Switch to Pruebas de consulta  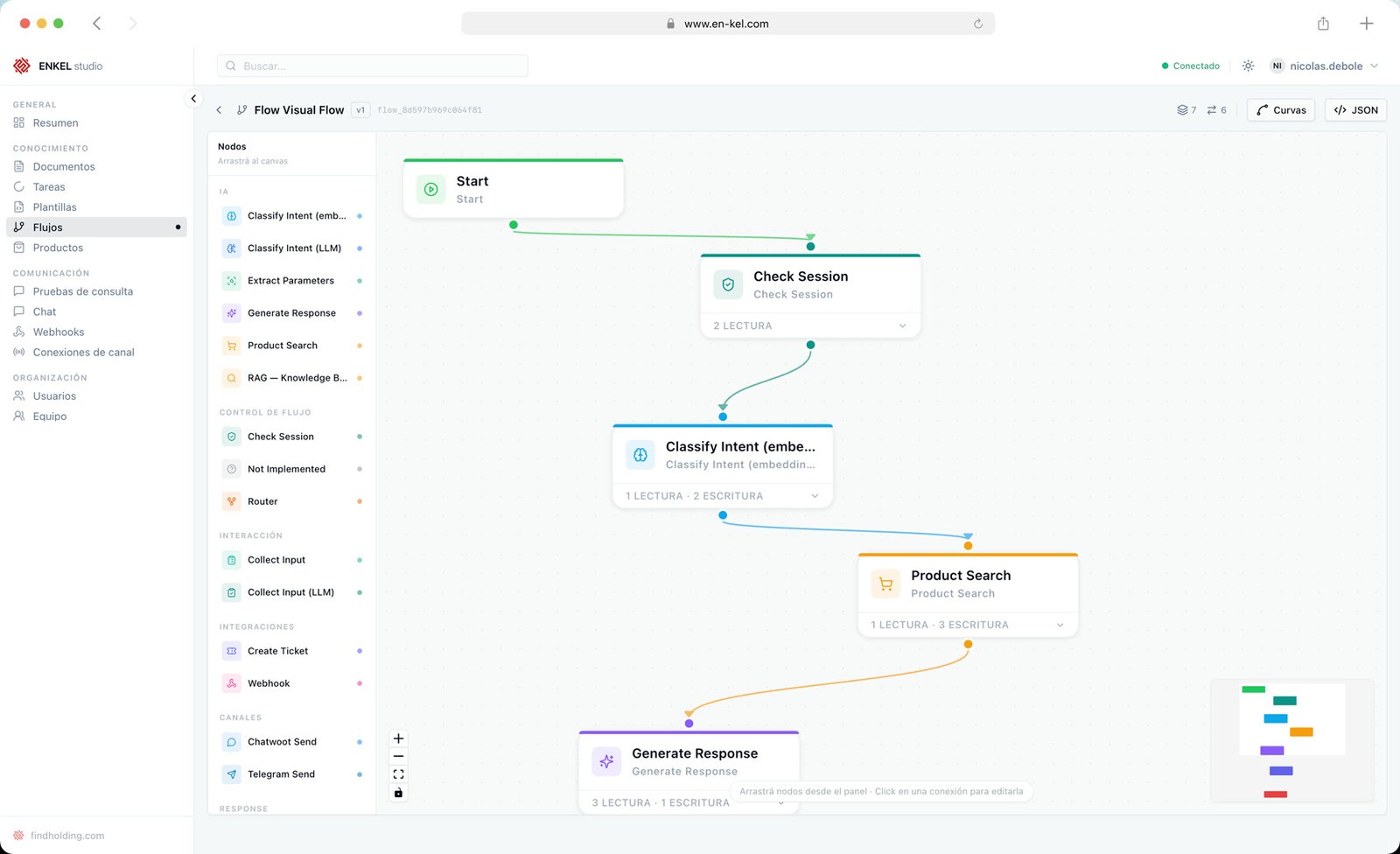click(x=83, y=290)
